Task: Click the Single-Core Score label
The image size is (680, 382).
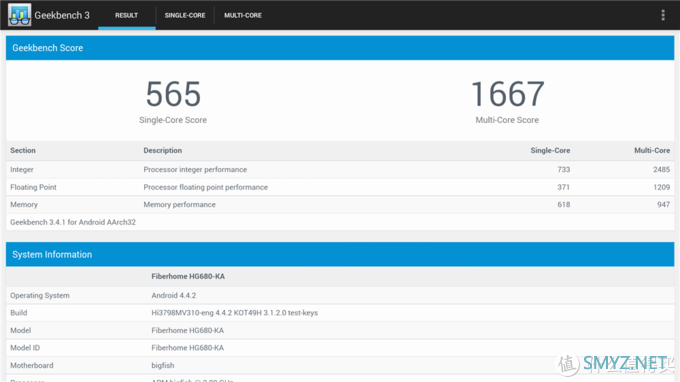Action: click(x=173, y=120)
